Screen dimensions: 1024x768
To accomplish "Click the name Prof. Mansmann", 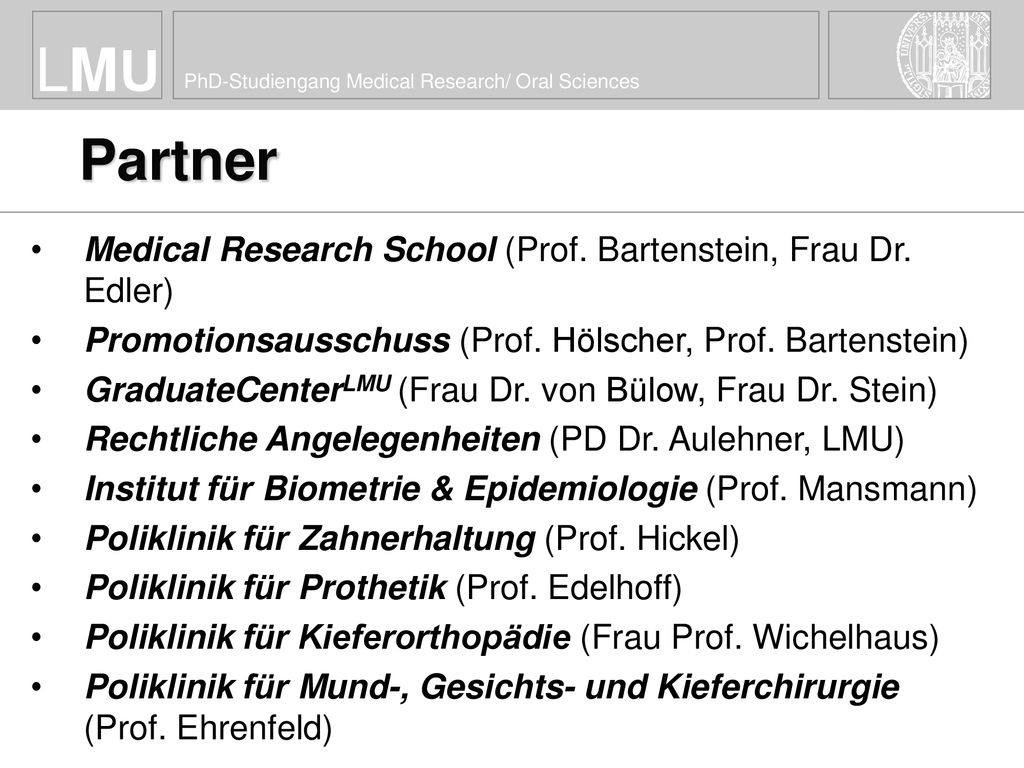I will 841,489.
